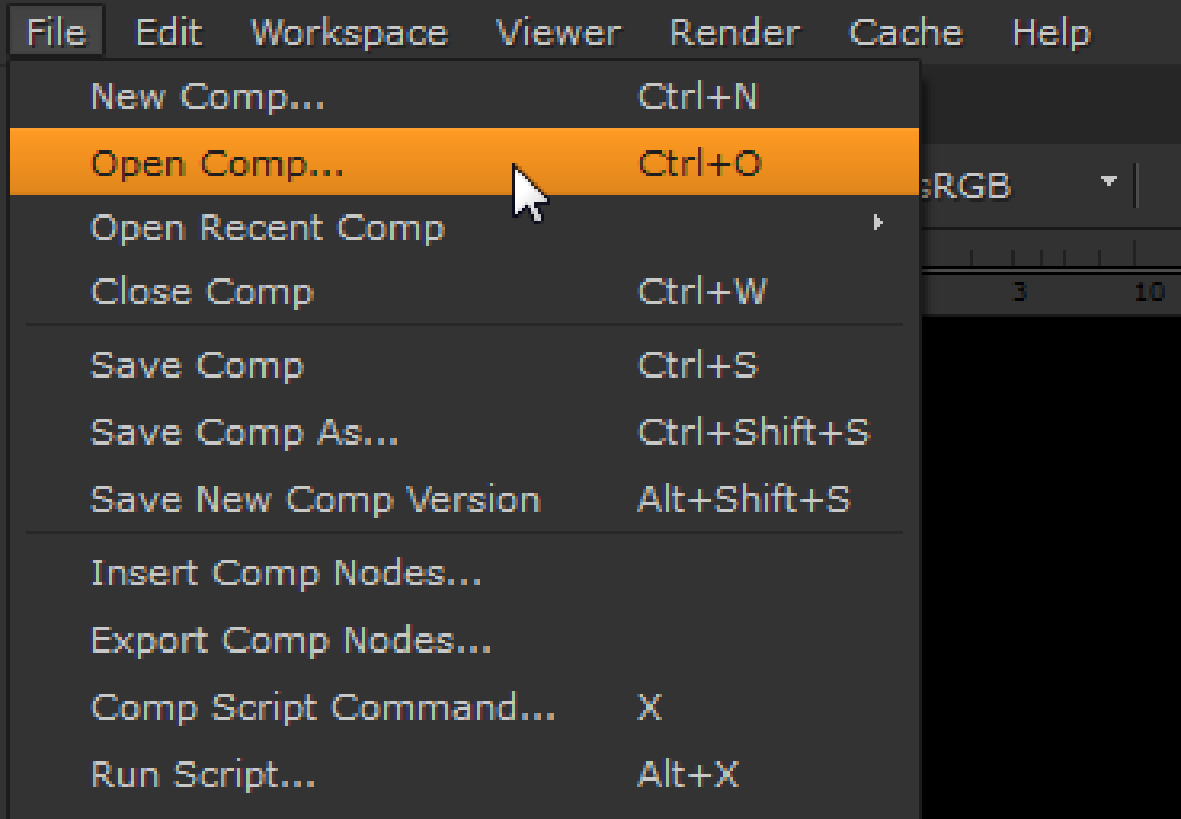Screen dimensions: 1181x819
Task: Open the Cache menu
Action: pyautogui.click(x=905, y=33)
